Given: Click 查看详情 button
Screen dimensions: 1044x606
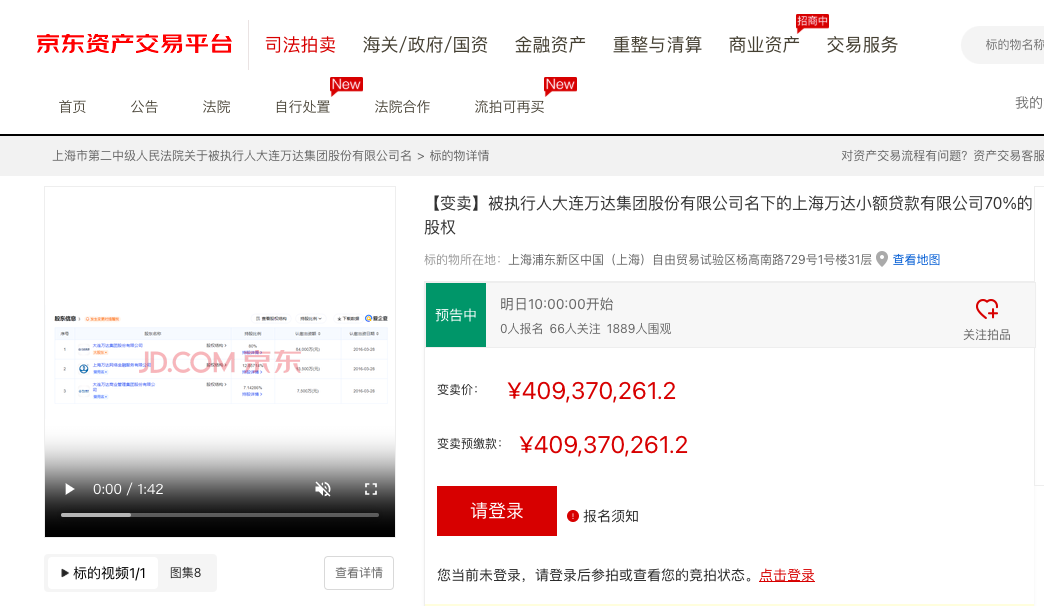Looking at the screenshot, I should point(359,573).
